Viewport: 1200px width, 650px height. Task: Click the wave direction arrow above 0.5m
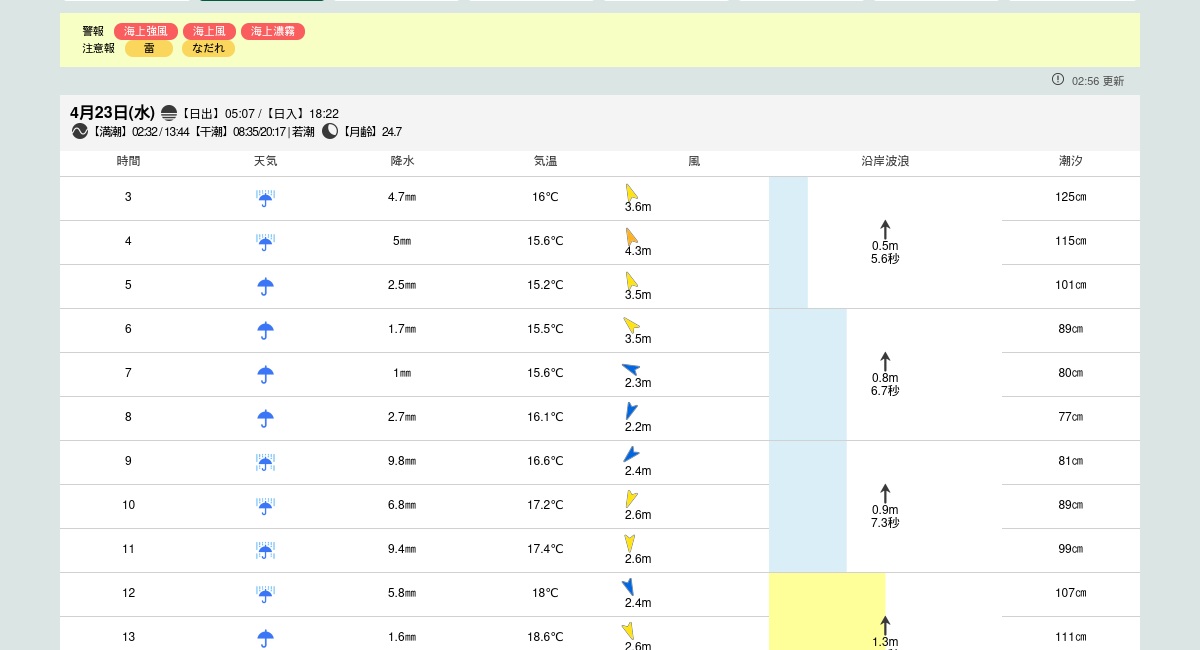coord(885,229)
